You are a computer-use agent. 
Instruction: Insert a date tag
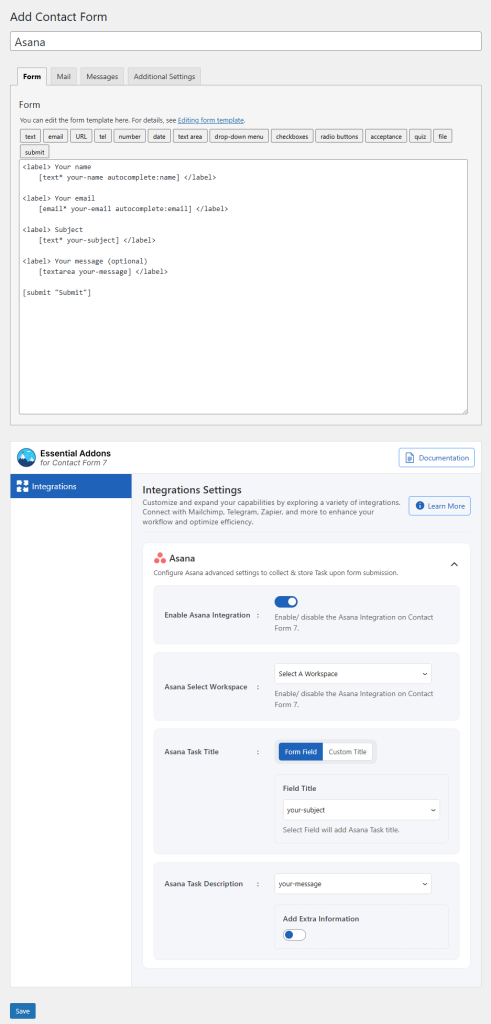click(x=159, y=136)
